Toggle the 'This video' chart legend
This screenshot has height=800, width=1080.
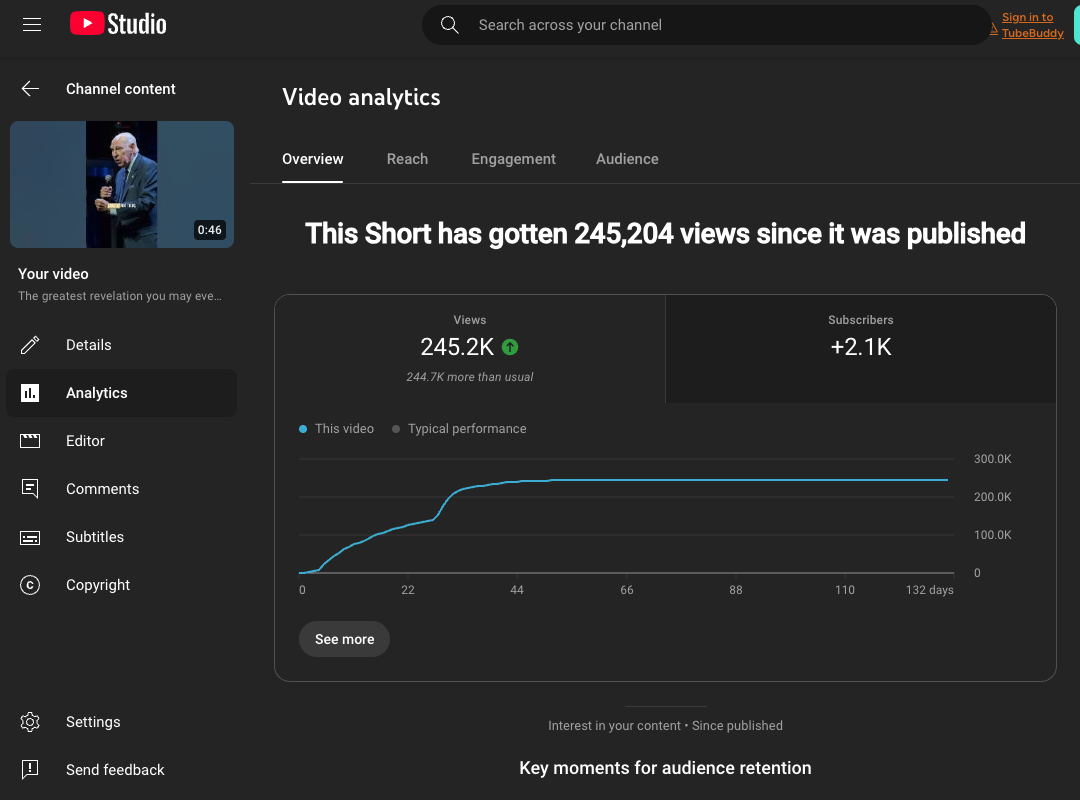[x=336, y=428]
